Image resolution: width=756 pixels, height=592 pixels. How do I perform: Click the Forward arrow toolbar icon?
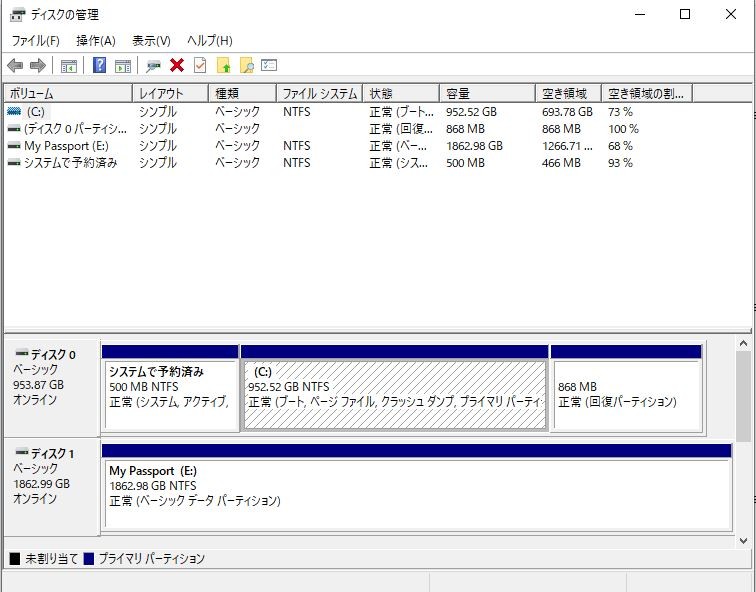(x=38, y=65)
